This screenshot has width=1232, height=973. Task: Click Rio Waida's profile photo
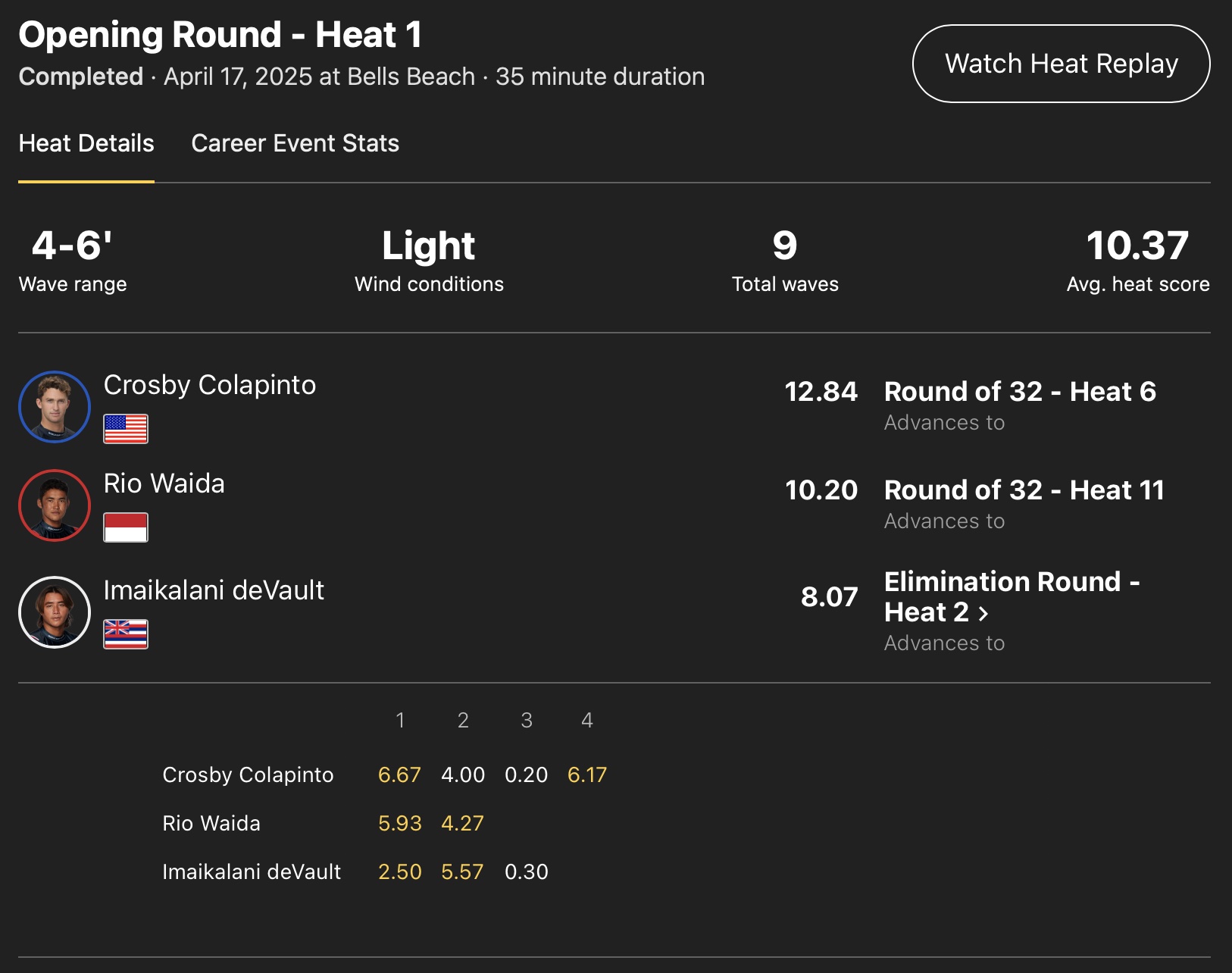pyautogui.click(x=55, y=505)
